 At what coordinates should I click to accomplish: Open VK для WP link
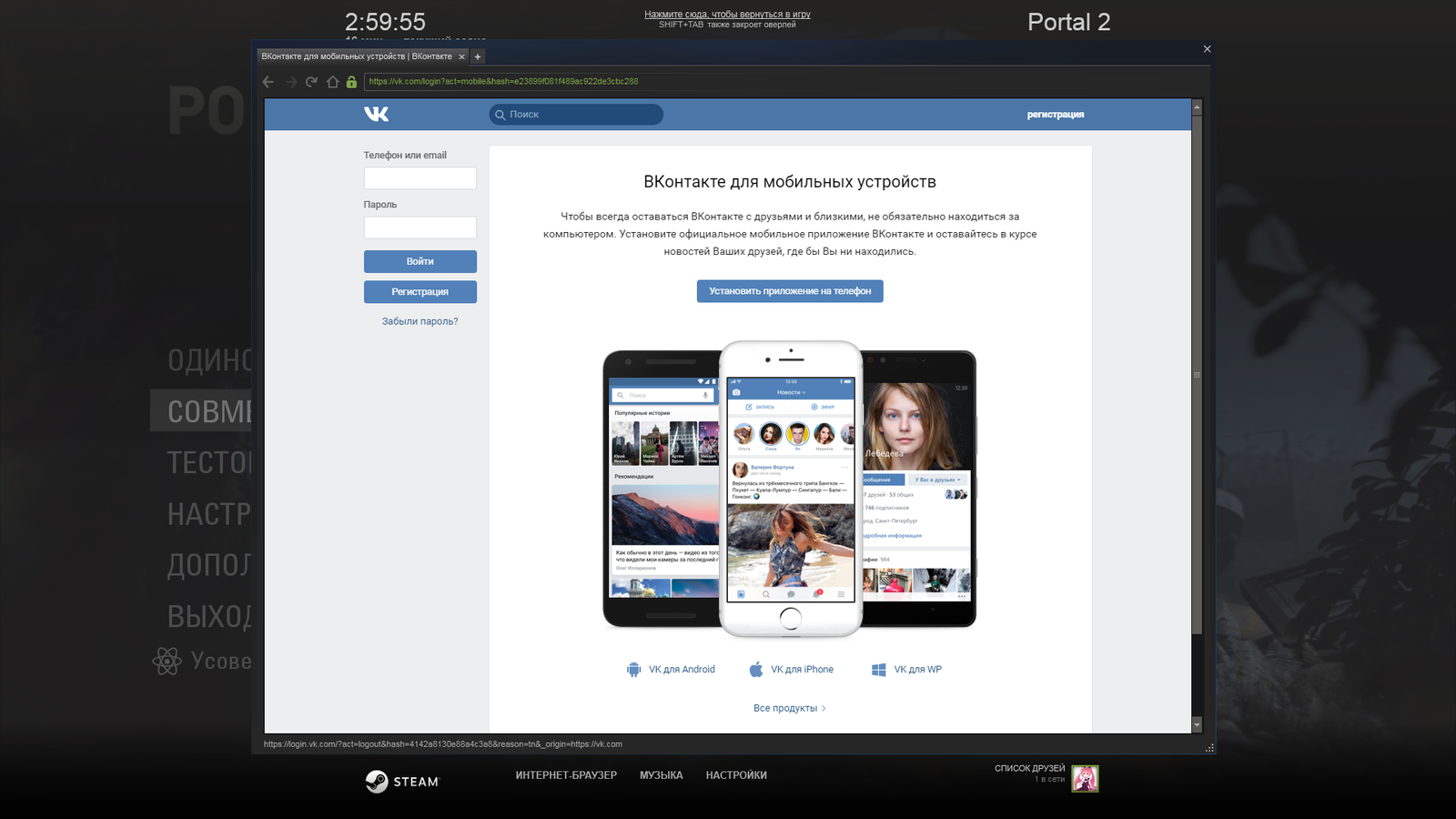coord(917,670)
